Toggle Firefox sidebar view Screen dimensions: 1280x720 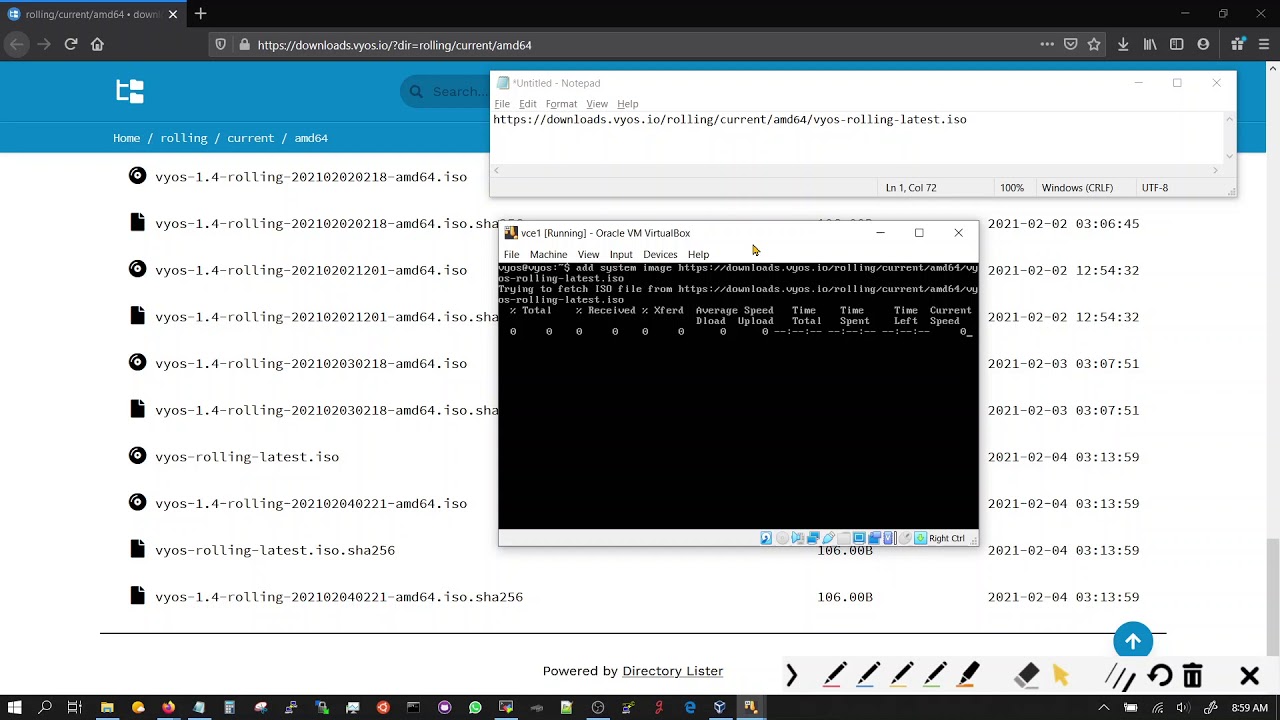pos(1177,44)
